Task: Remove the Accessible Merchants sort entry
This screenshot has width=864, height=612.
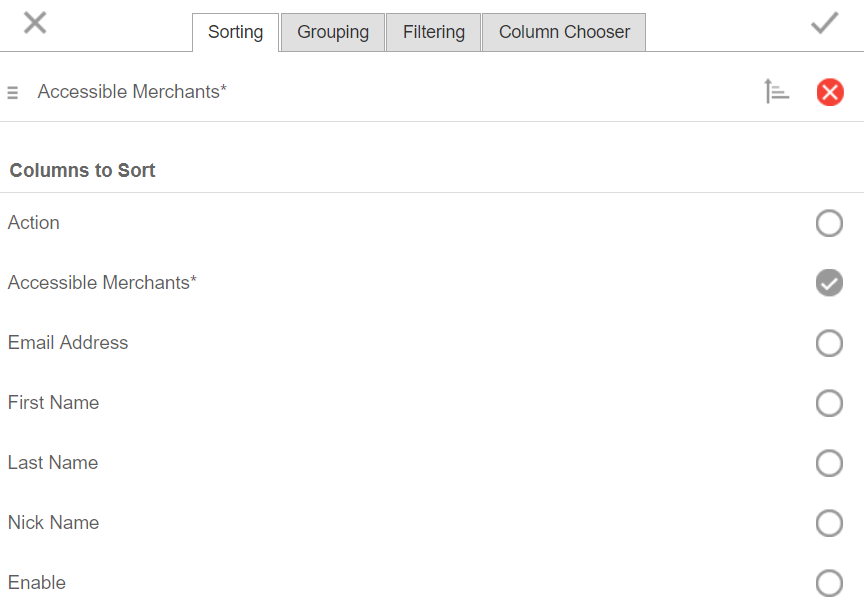Action: click(x=830, y=92)
